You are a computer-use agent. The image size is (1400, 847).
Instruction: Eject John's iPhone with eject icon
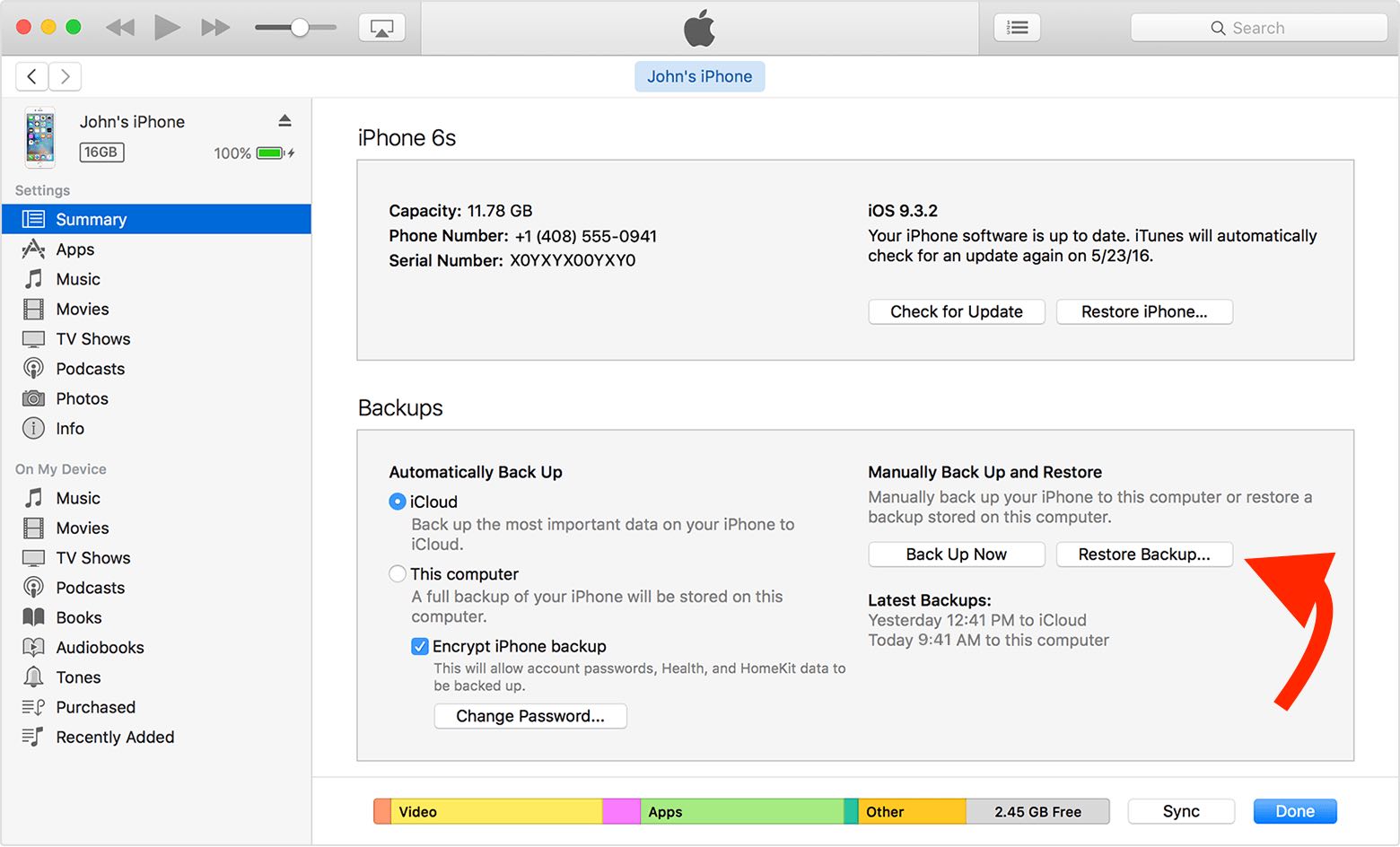(x=284, y=120)
